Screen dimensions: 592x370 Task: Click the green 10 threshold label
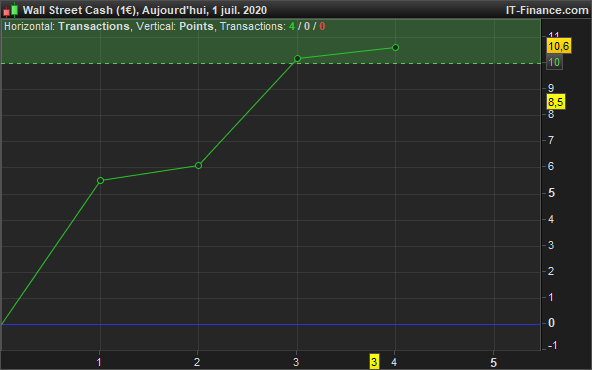[554, 62]
